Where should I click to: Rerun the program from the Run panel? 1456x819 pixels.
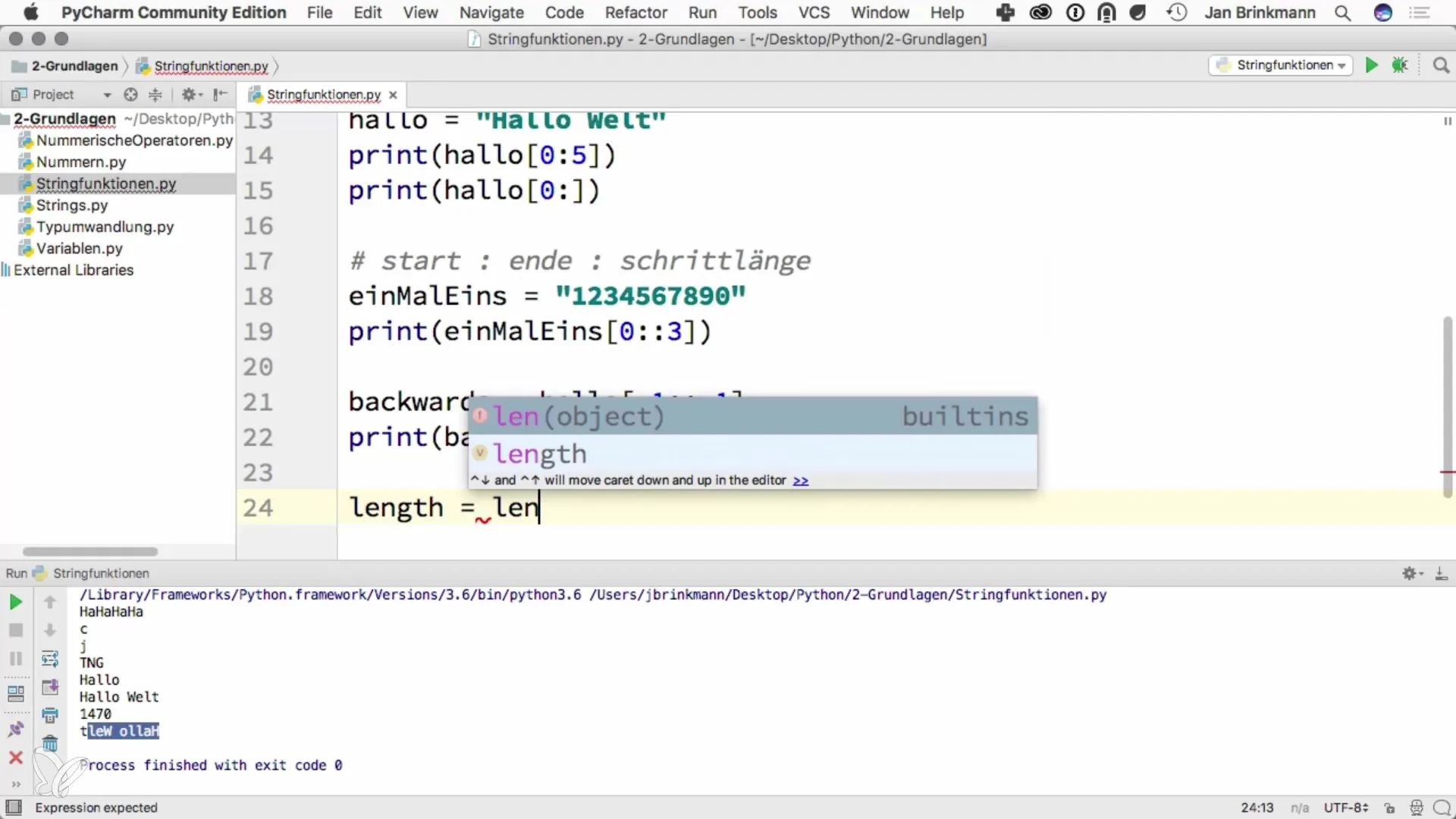click(x=15, y=602)
